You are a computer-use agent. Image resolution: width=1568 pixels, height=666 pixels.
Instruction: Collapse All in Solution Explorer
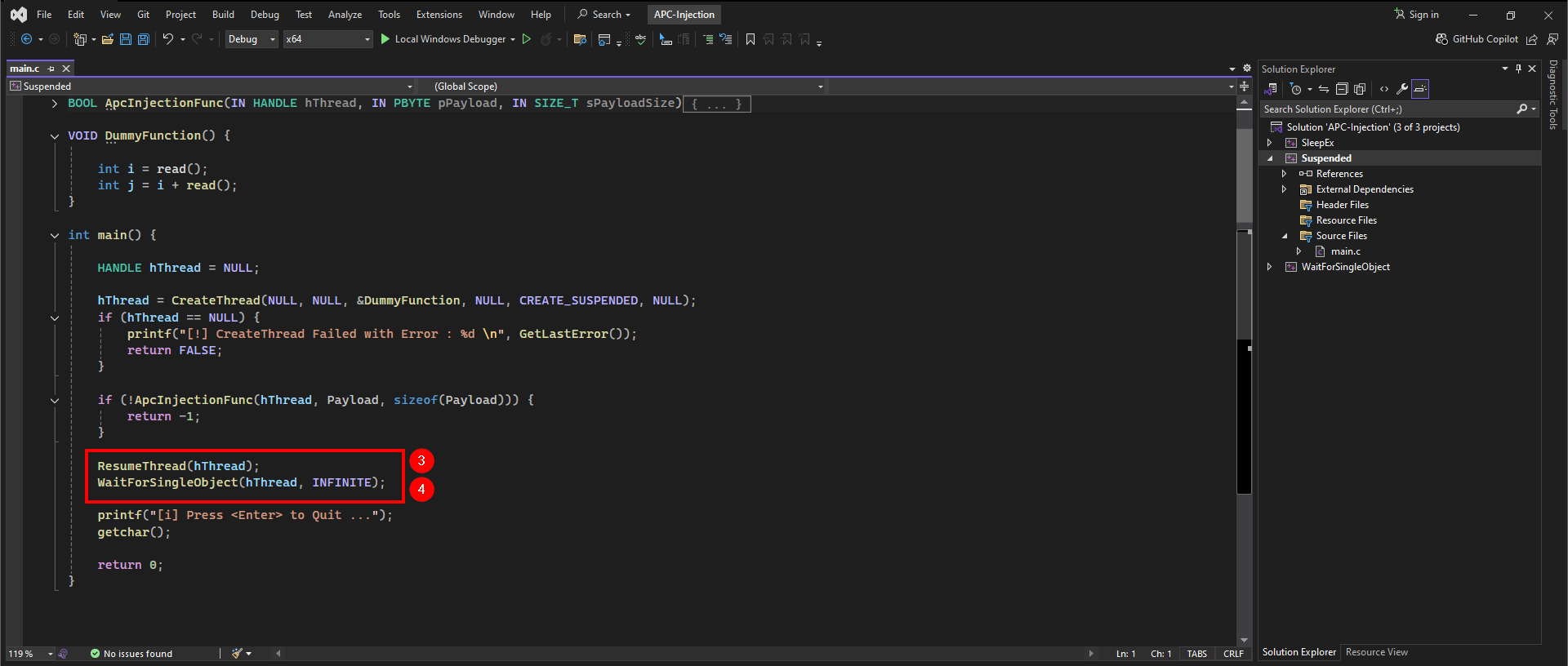click(1342, 89)
